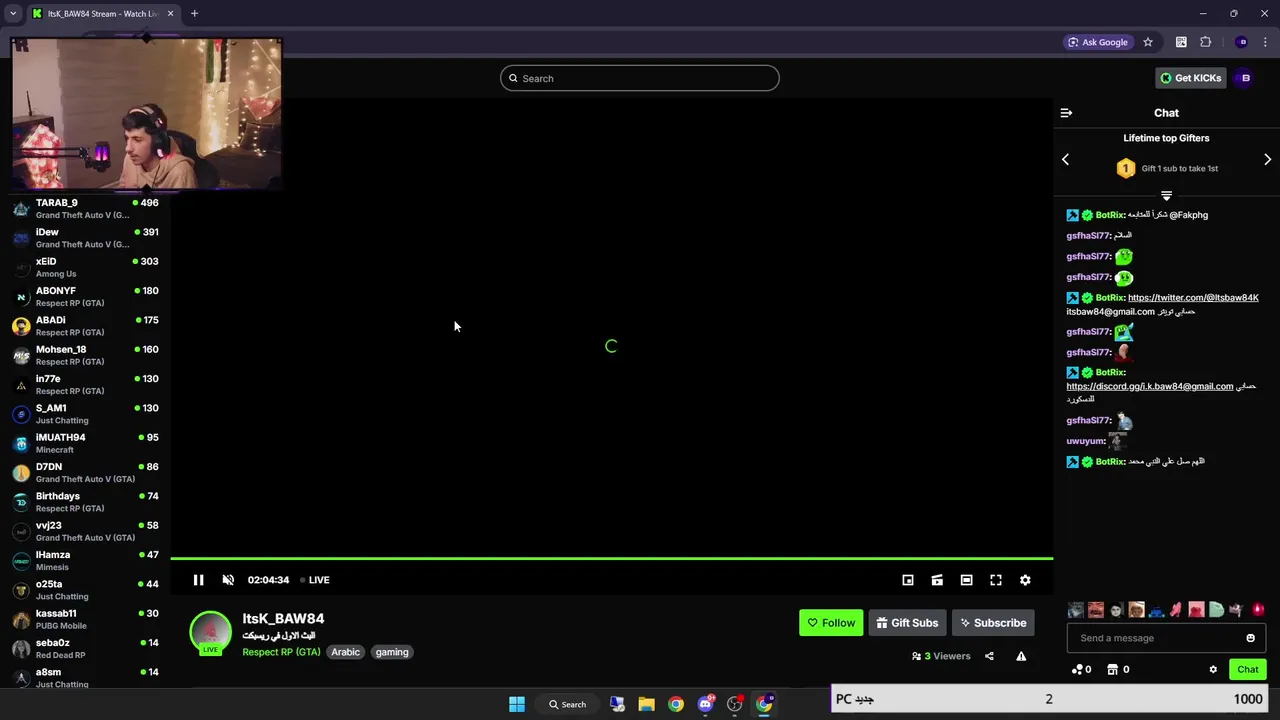Open seba0z Red Dead RP channel

[x=85, y=649]
